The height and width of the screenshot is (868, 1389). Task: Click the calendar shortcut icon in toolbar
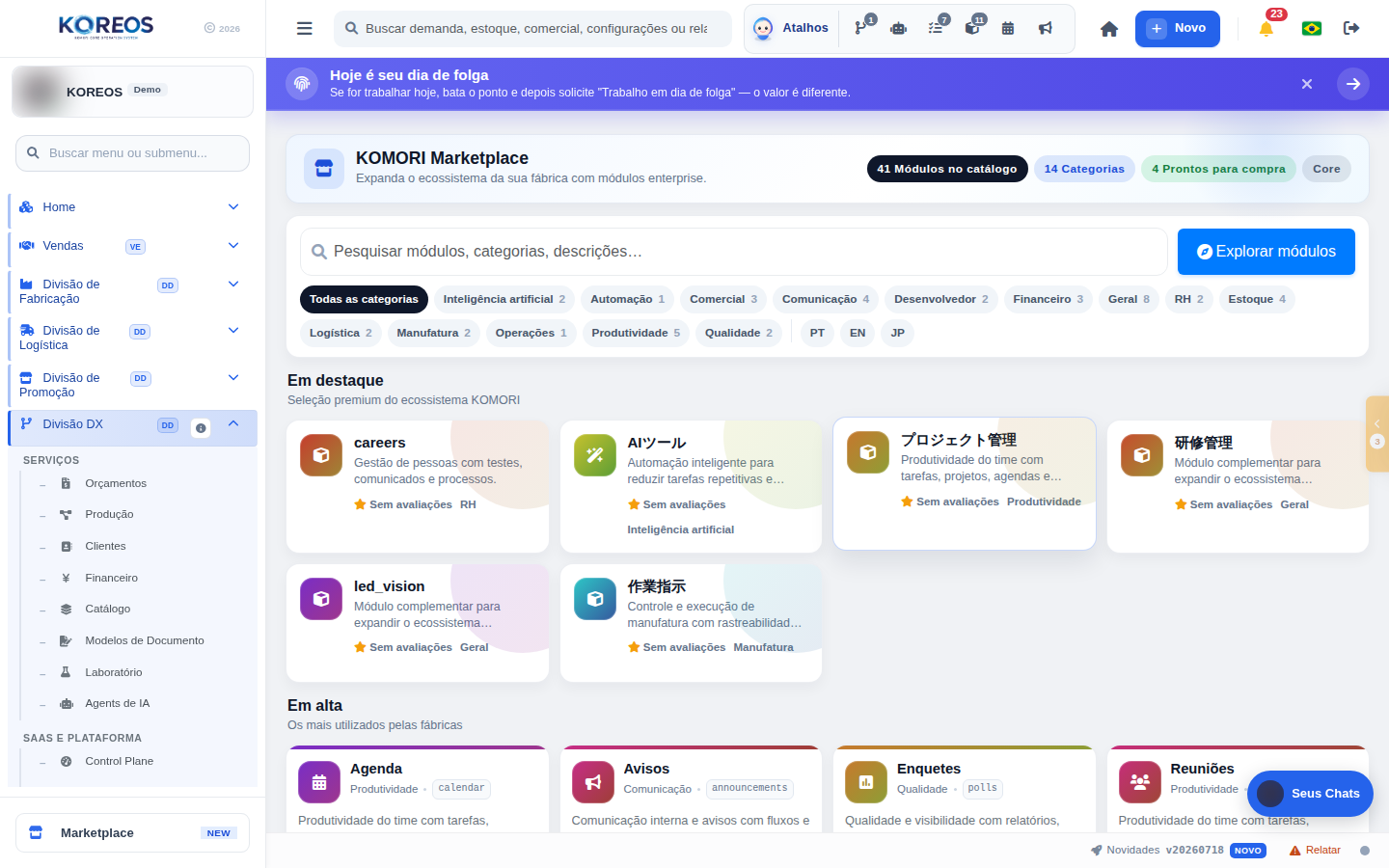pos(1008,28)
